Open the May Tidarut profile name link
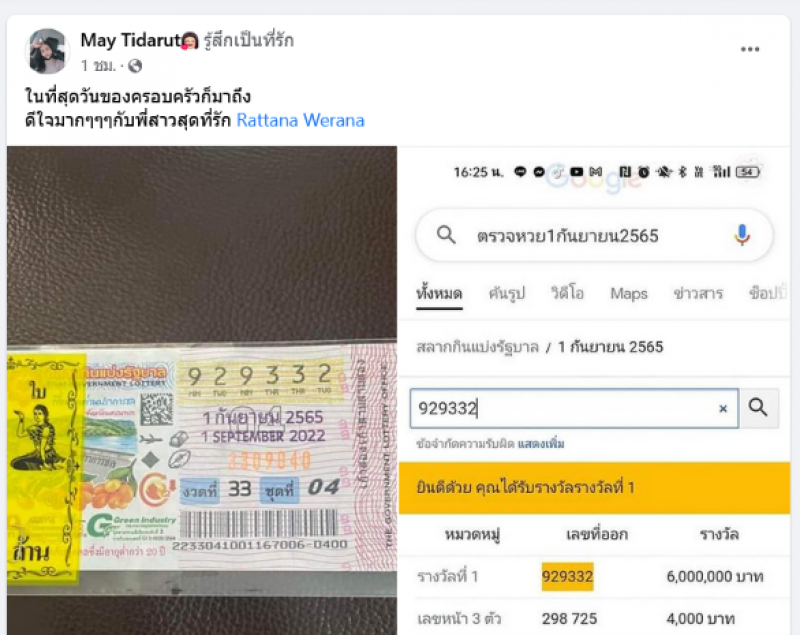 click(130, 40)
